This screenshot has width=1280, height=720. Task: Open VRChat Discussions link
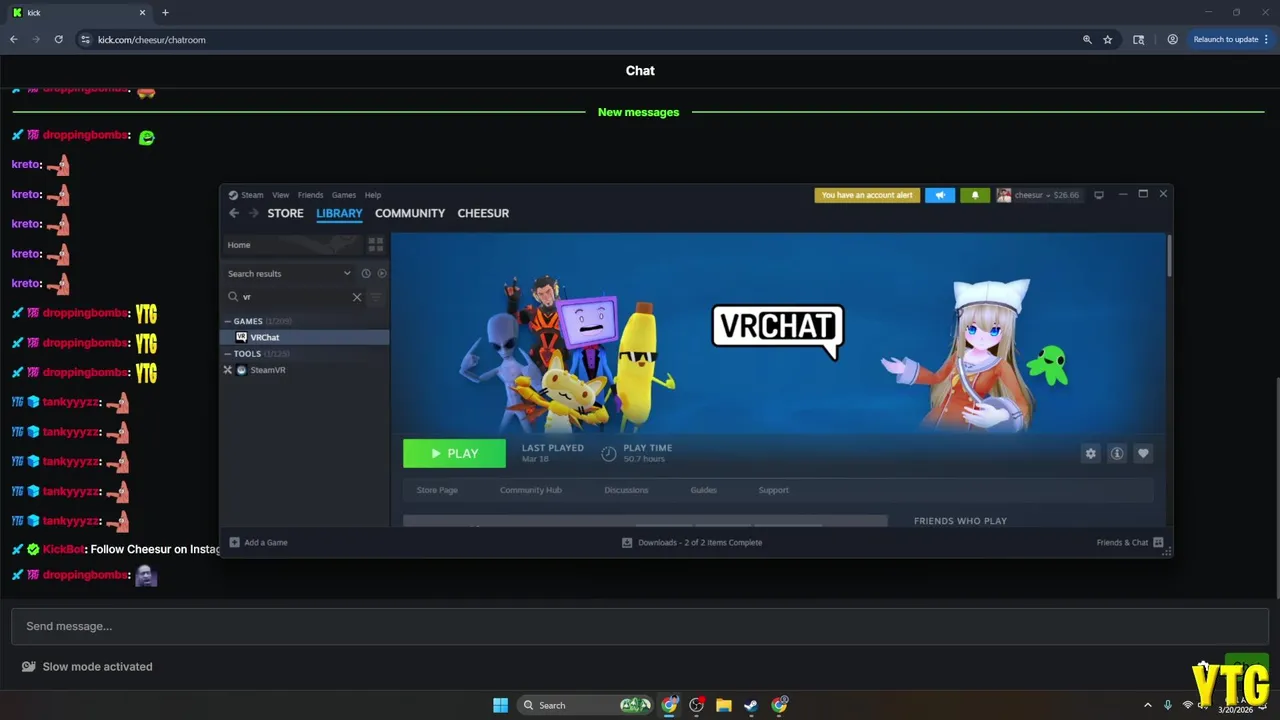(x=626, y=490)
